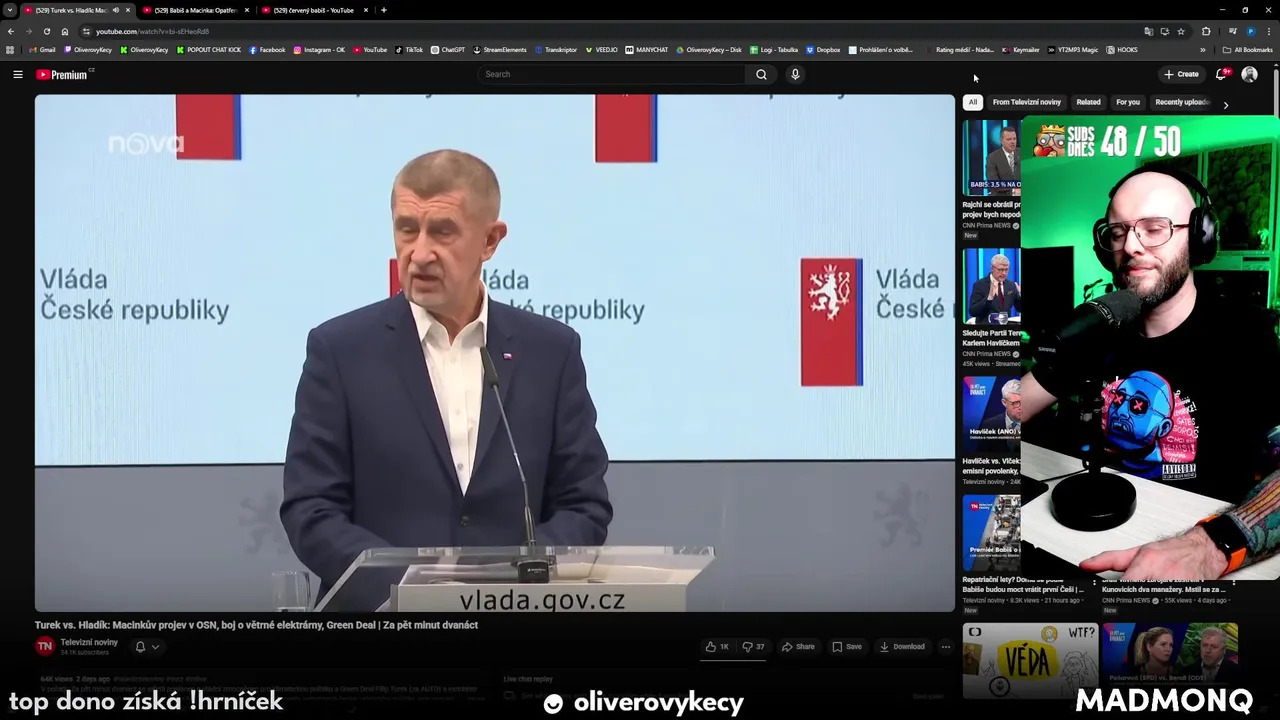This screenshot has height=720, width=1280.
Task: Select From Televizní noviny filter chip
Action: point(1026,102)
